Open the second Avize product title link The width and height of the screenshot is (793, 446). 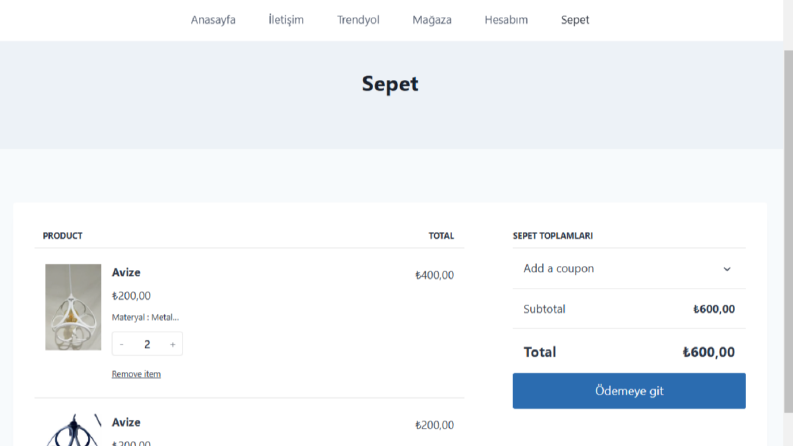(x=126, y=422)
